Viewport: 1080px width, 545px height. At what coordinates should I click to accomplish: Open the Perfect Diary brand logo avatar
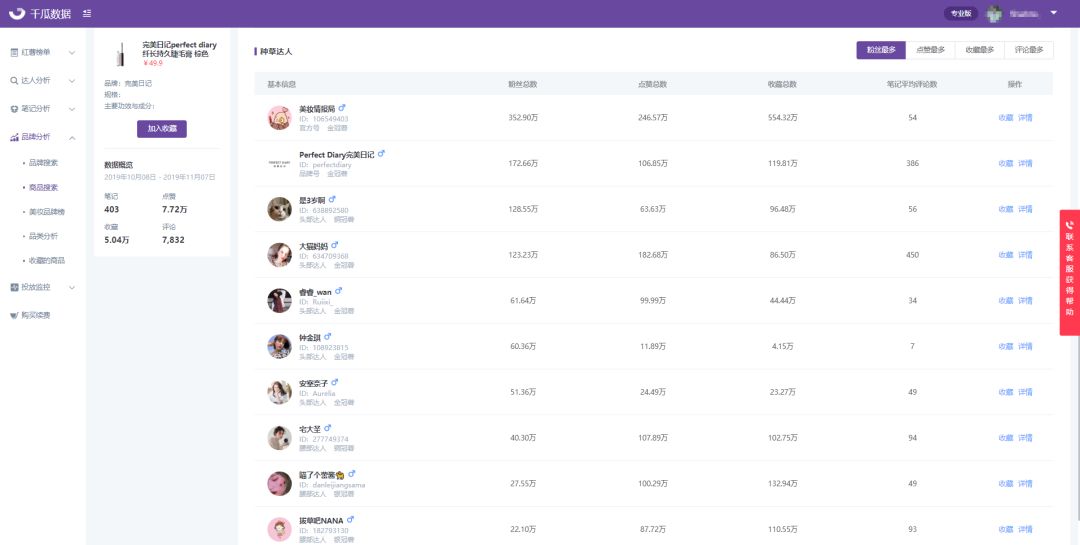pyautogui.click(x=280, y=163)
